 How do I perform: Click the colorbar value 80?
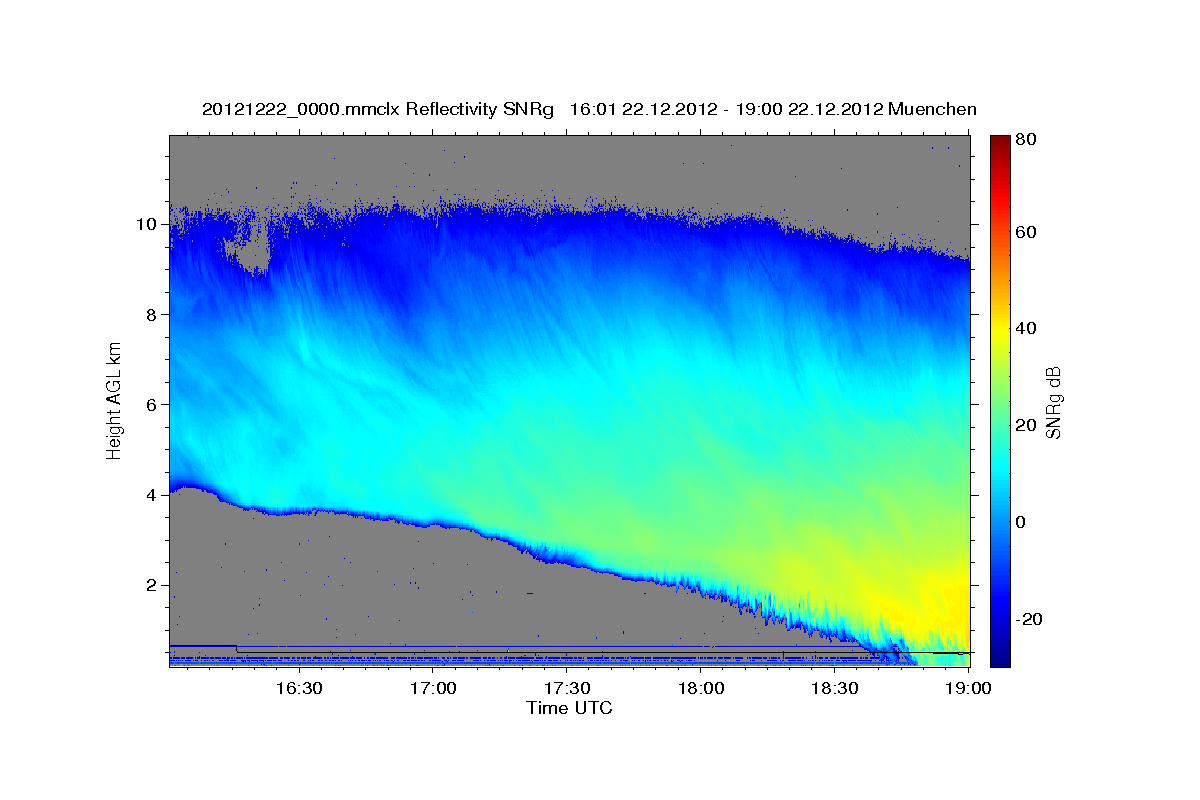(1025, 140)
